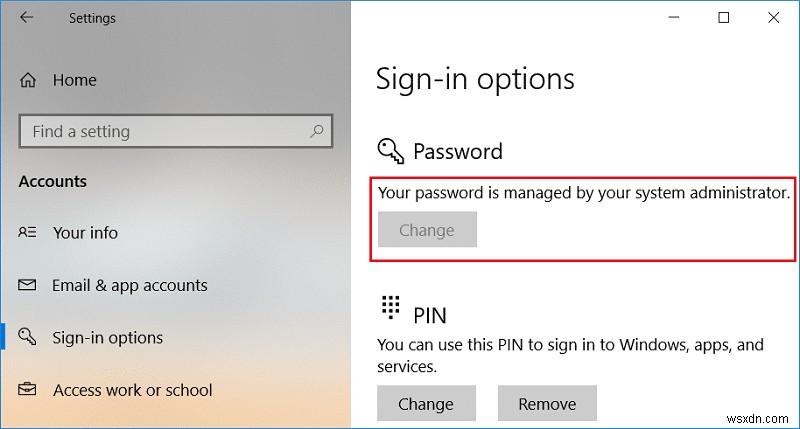The width and height of the screenshot is (800, 429).
Task: Click the Home house icon
Action: pyautogui.click(x=28, y=80)
